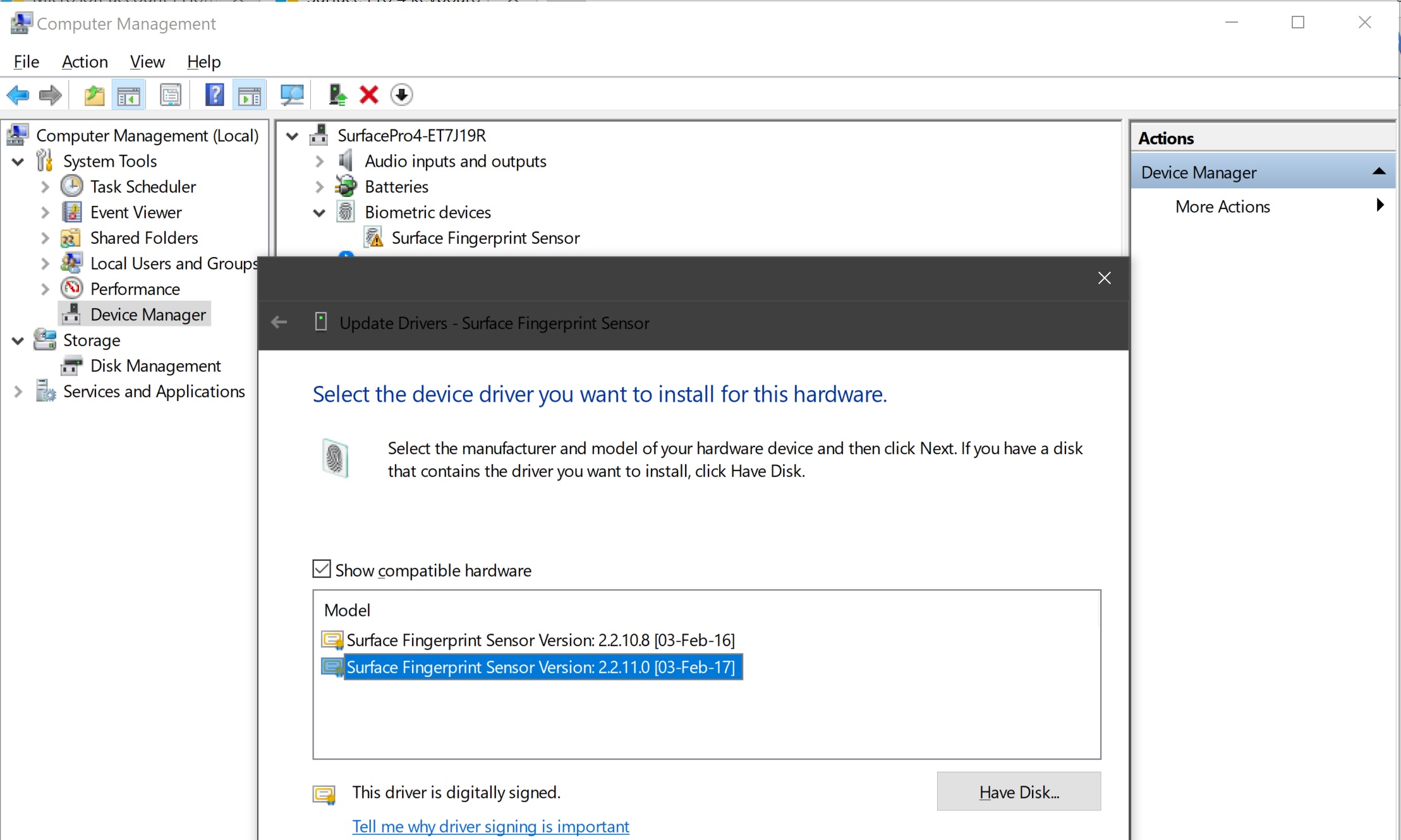Screen dimensions: 1401x840
Task: Expand the Task Scheduler tree node
Action: pyautogui.click(x=45, y=187)
